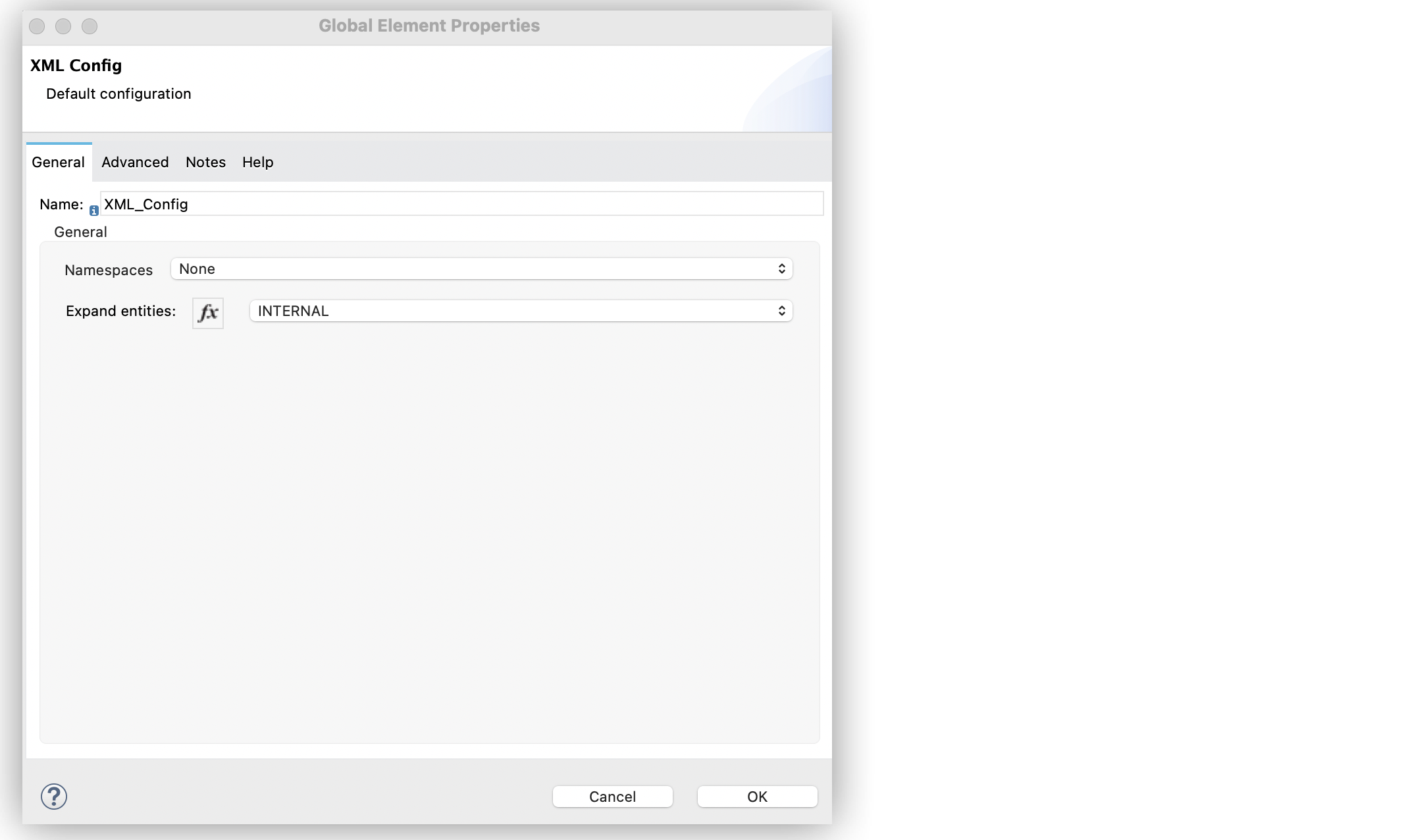Image resolution: width=1410 pixels, height=840 pixels.
Task: Click the Advanced tab icon
Action: click(134, 161)
